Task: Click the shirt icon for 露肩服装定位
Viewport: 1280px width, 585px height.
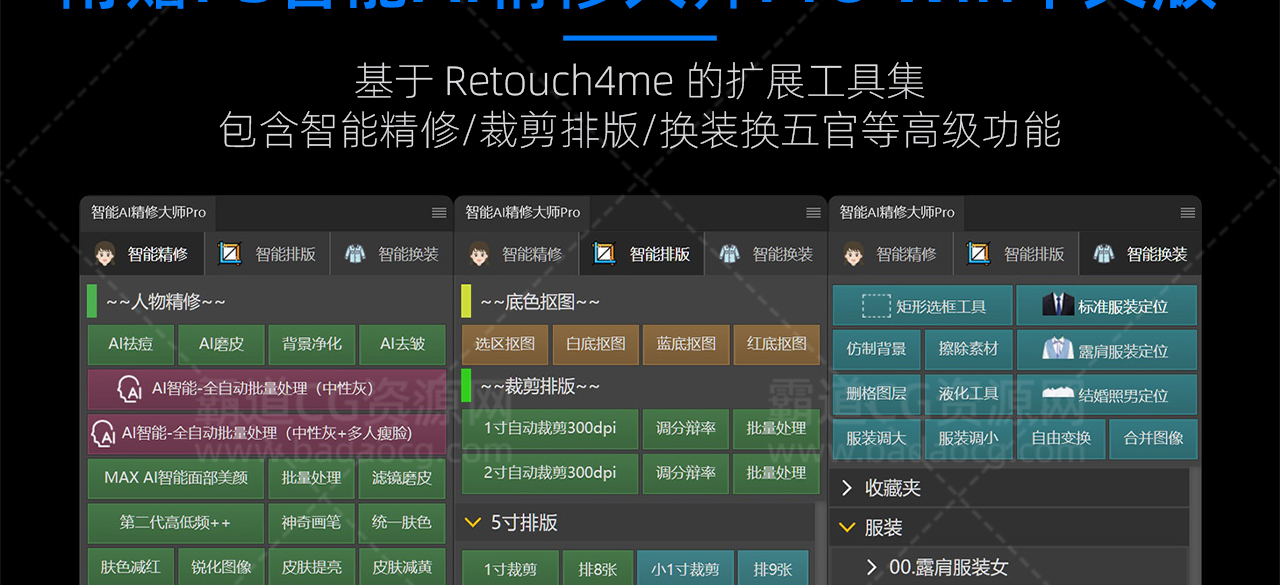Action: click(1057, 350)
